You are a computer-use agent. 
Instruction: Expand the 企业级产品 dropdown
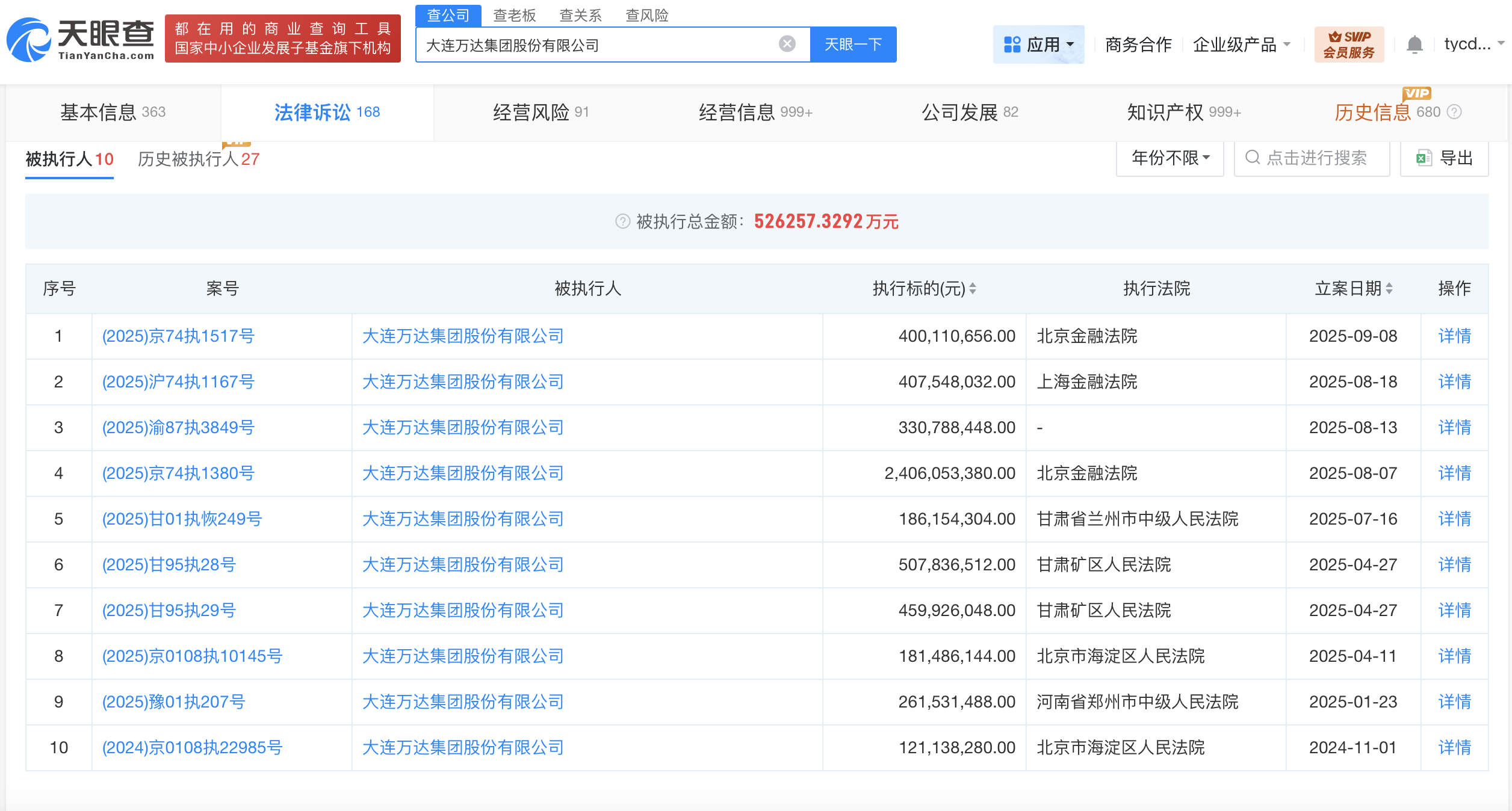pos(1241,45)
